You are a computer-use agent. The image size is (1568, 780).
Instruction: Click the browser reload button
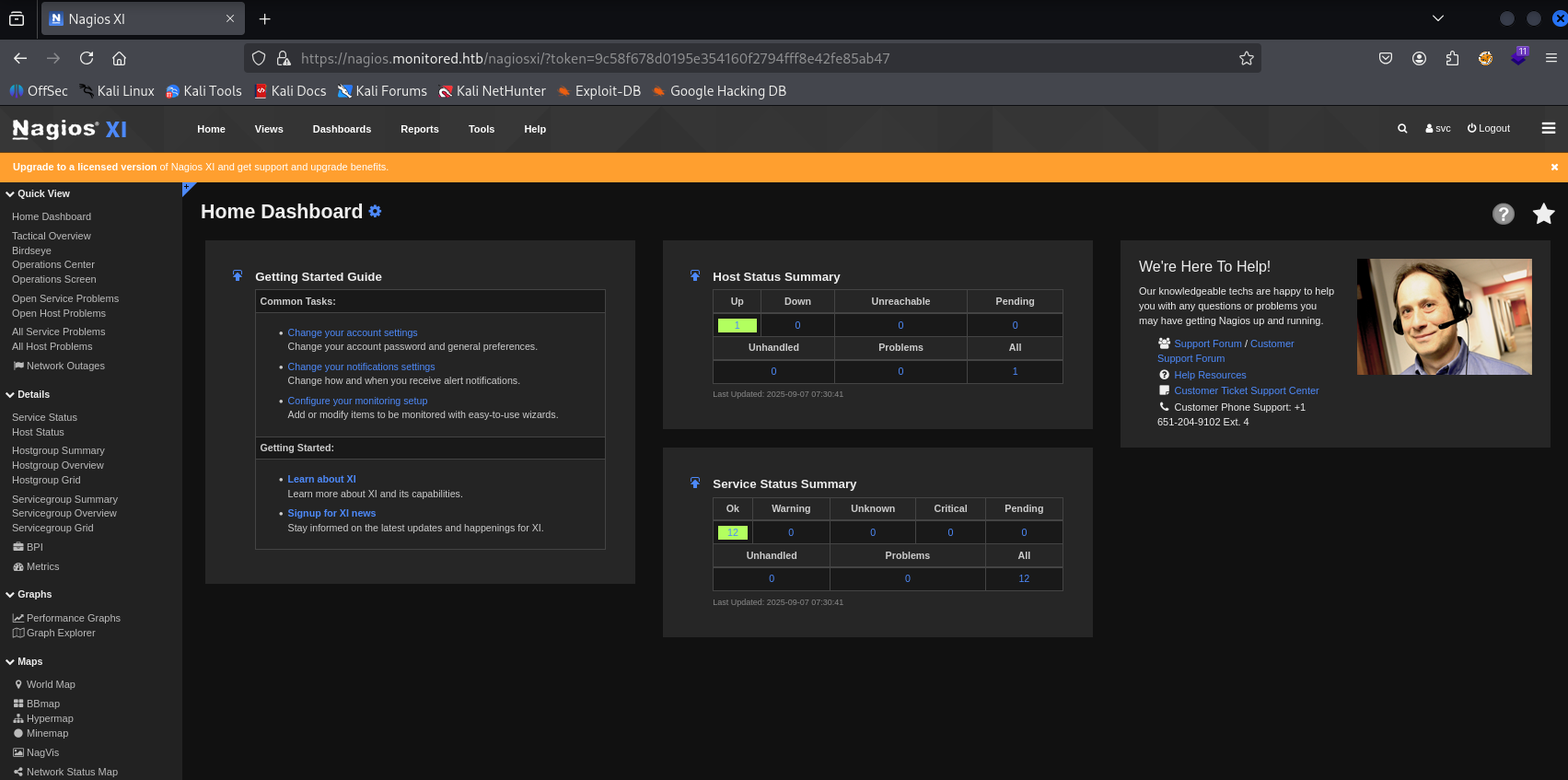pyautogui.click(x=87, y=58)
